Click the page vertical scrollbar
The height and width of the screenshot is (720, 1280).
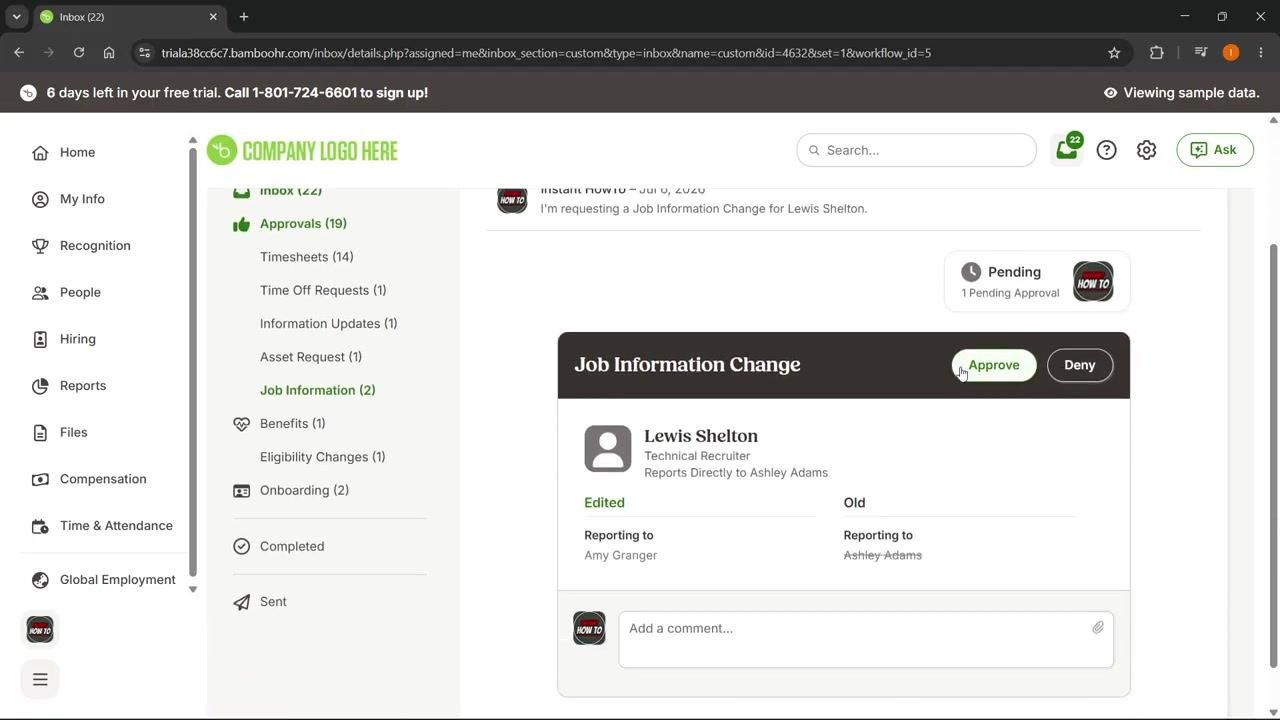point(1273,455)
